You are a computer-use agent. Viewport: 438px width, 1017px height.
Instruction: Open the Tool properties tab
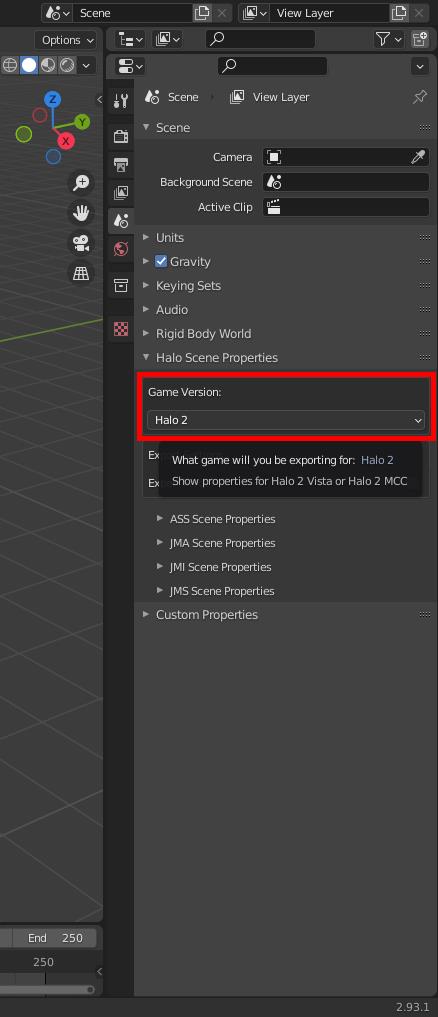[121, 101]
